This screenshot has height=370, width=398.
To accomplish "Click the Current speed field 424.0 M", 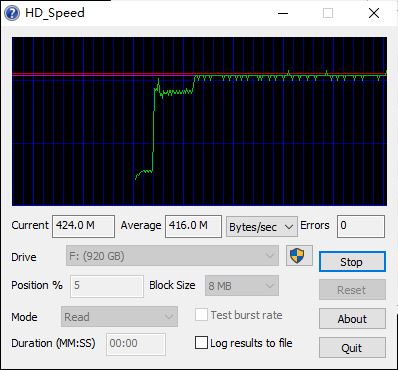I will tap(83, 226).
